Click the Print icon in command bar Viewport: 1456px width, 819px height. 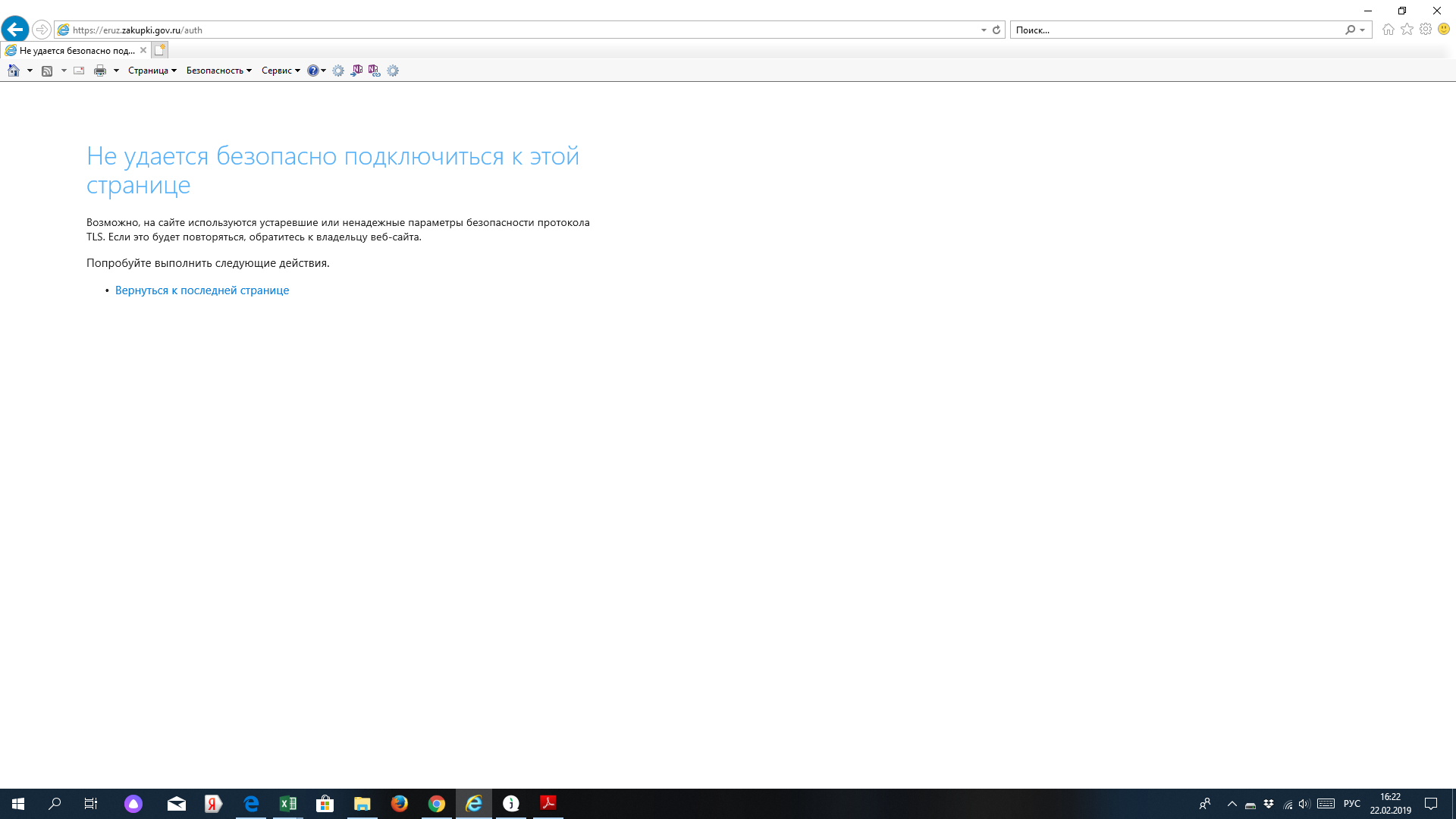[99, 71]
